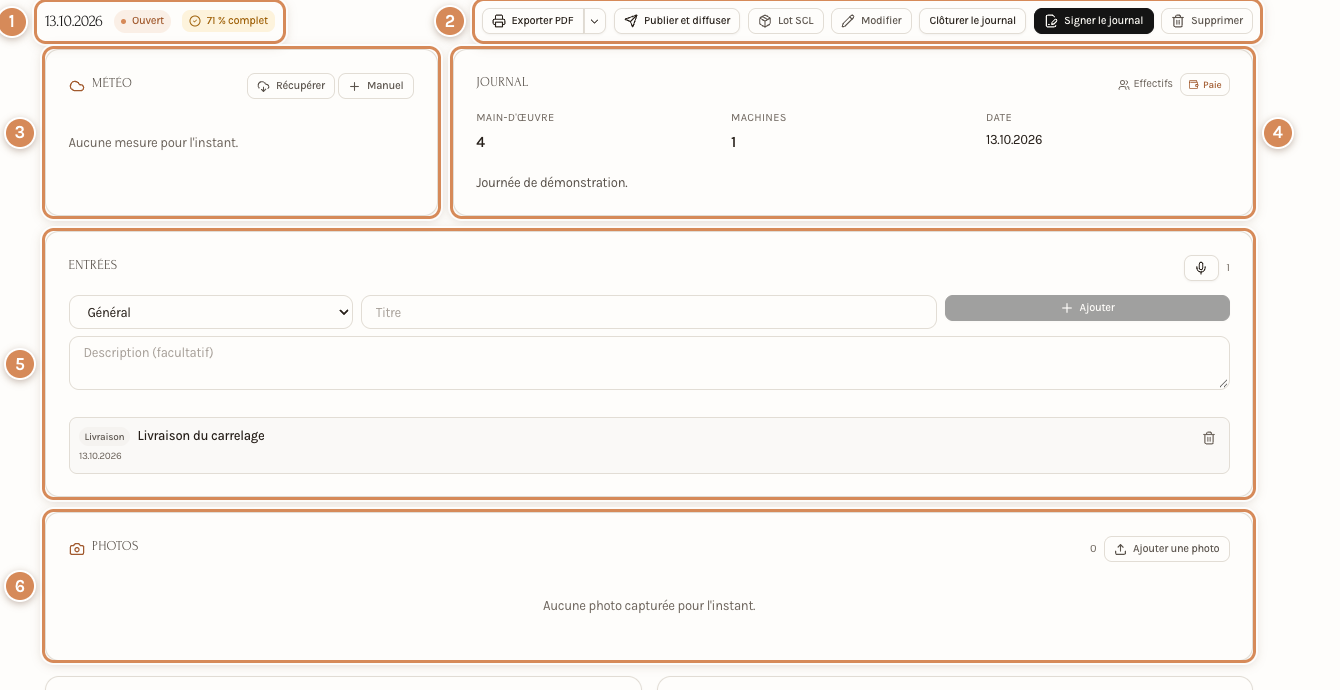Viewport: 1340px width, 690px height.
Task: Click 'Ajouter une photo' button
Action: pyautogui.click(x=1167, y=549)
